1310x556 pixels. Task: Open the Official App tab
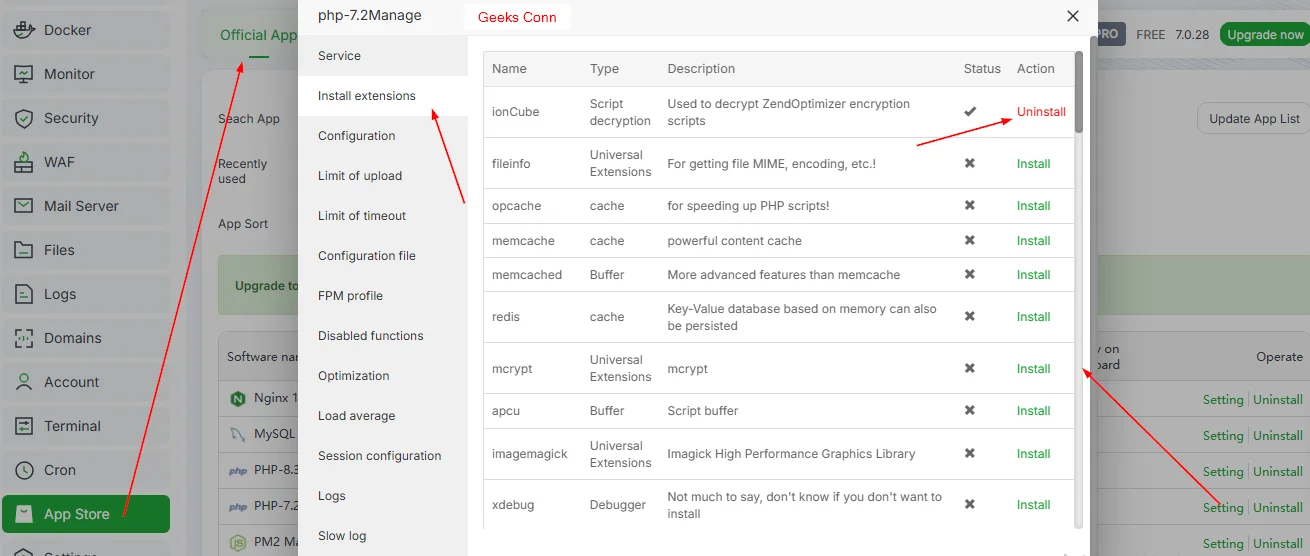click(x=258, y=35)
